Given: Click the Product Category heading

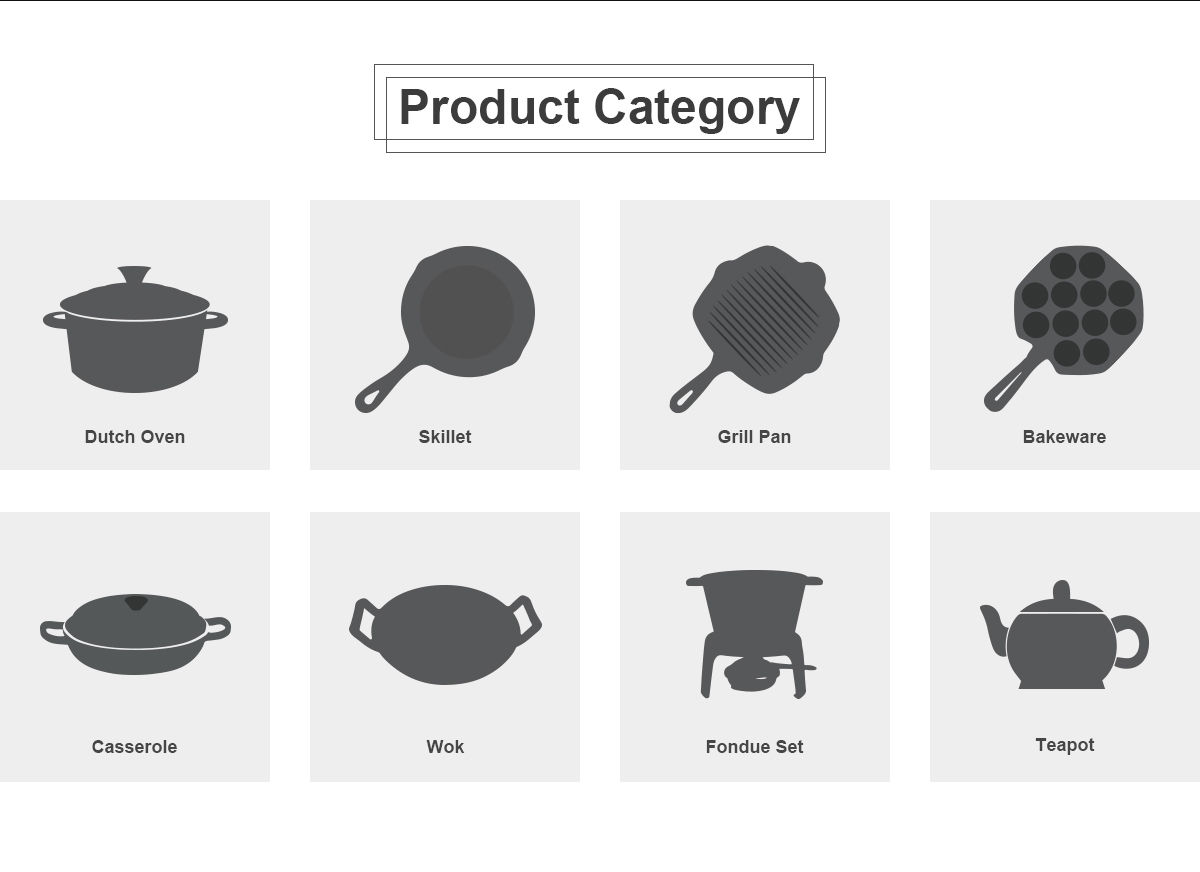Looking at the screenshot, I should (x=599, y=108).
